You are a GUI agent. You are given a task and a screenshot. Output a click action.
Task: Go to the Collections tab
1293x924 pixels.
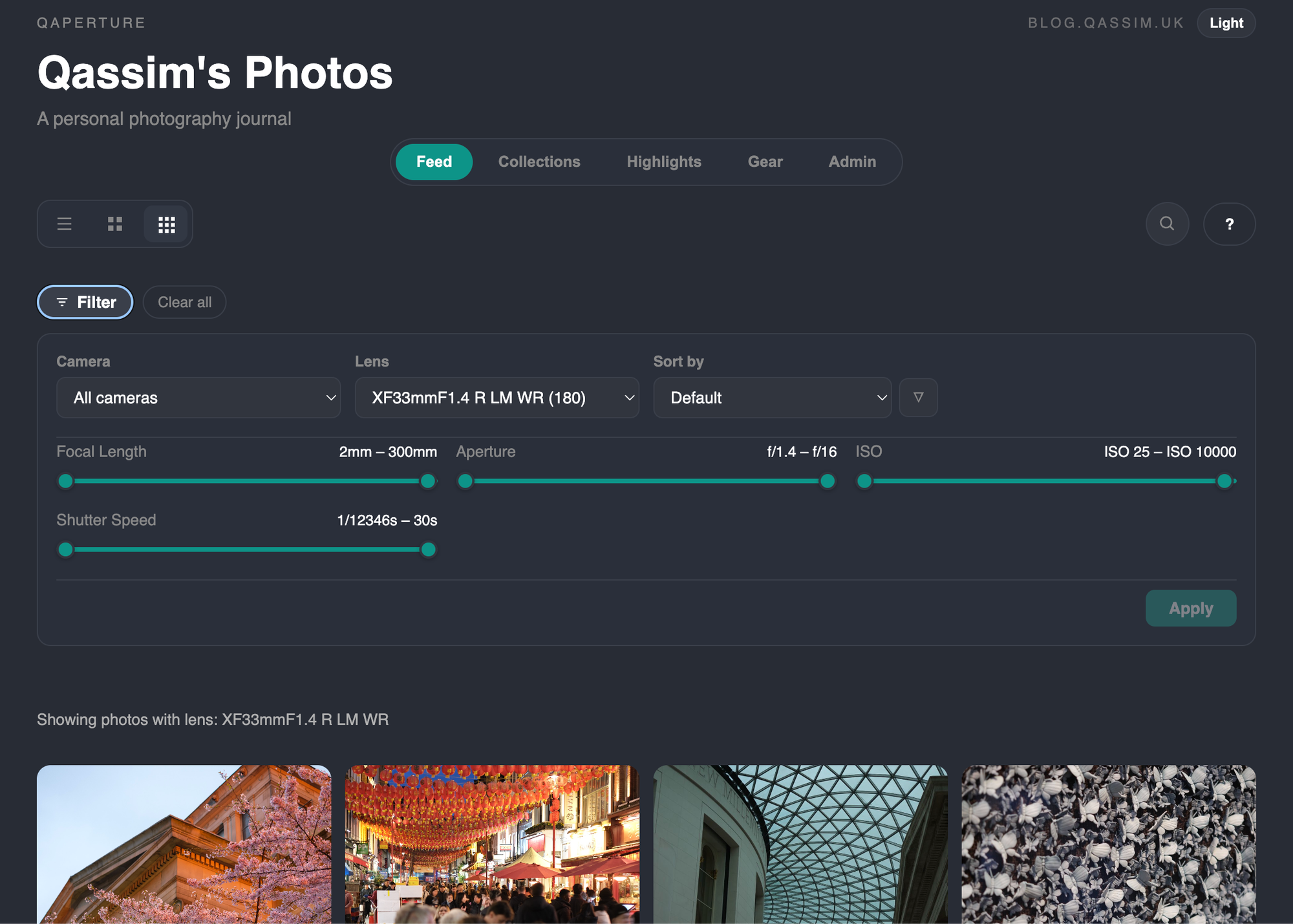click(539, 162)
